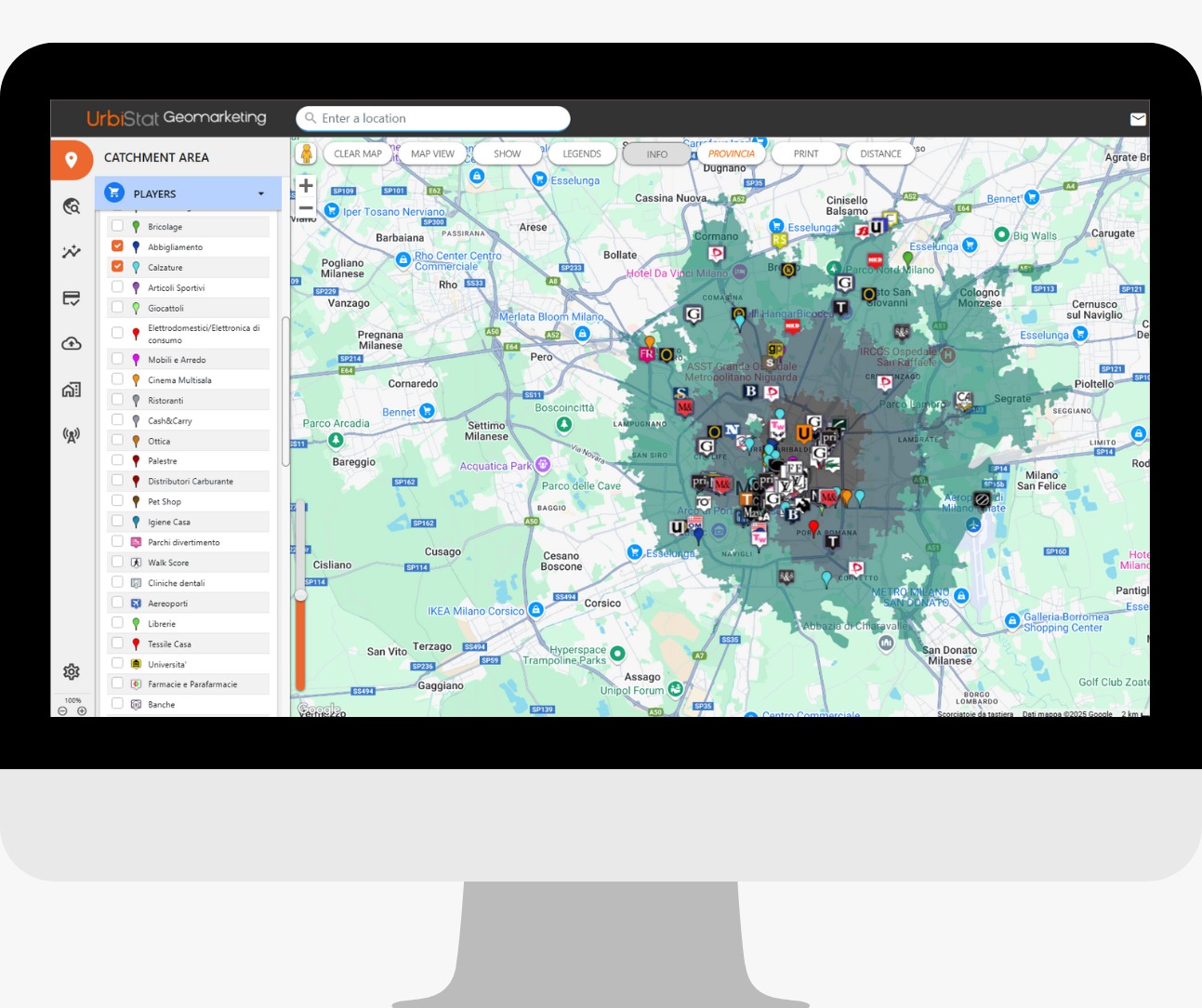Viewport: 1202px width, 1008px height.
Task: Click the Acquatica Park map marker
Action: point(543,465)
